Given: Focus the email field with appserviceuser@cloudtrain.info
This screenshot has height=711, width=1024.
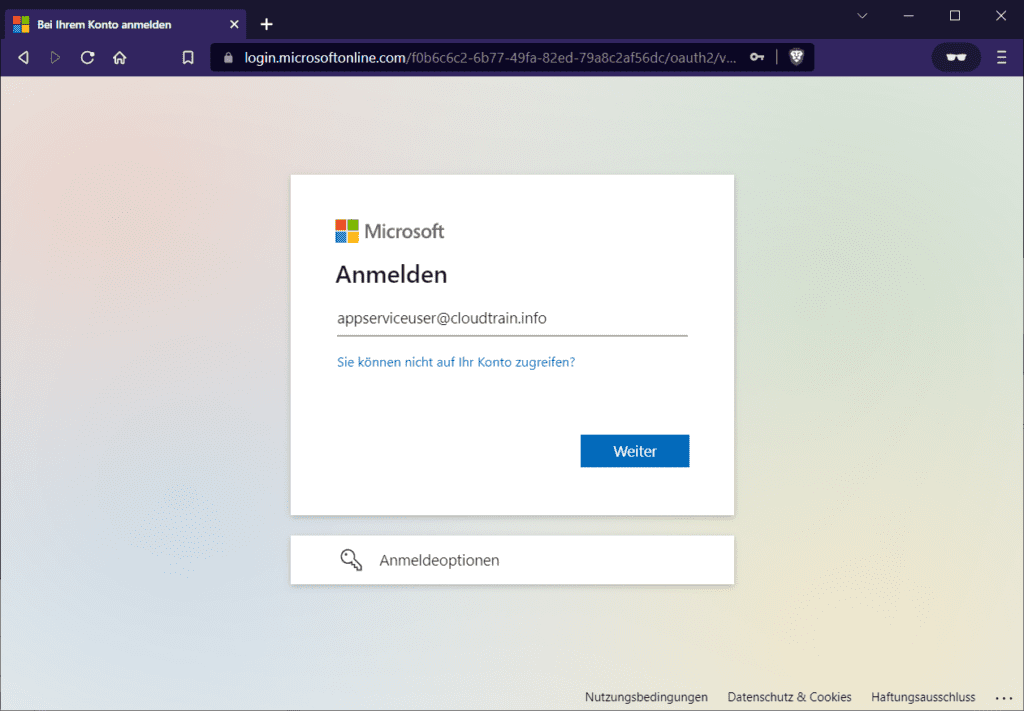Looking at the screenshot, I should (x=512, y=319).
